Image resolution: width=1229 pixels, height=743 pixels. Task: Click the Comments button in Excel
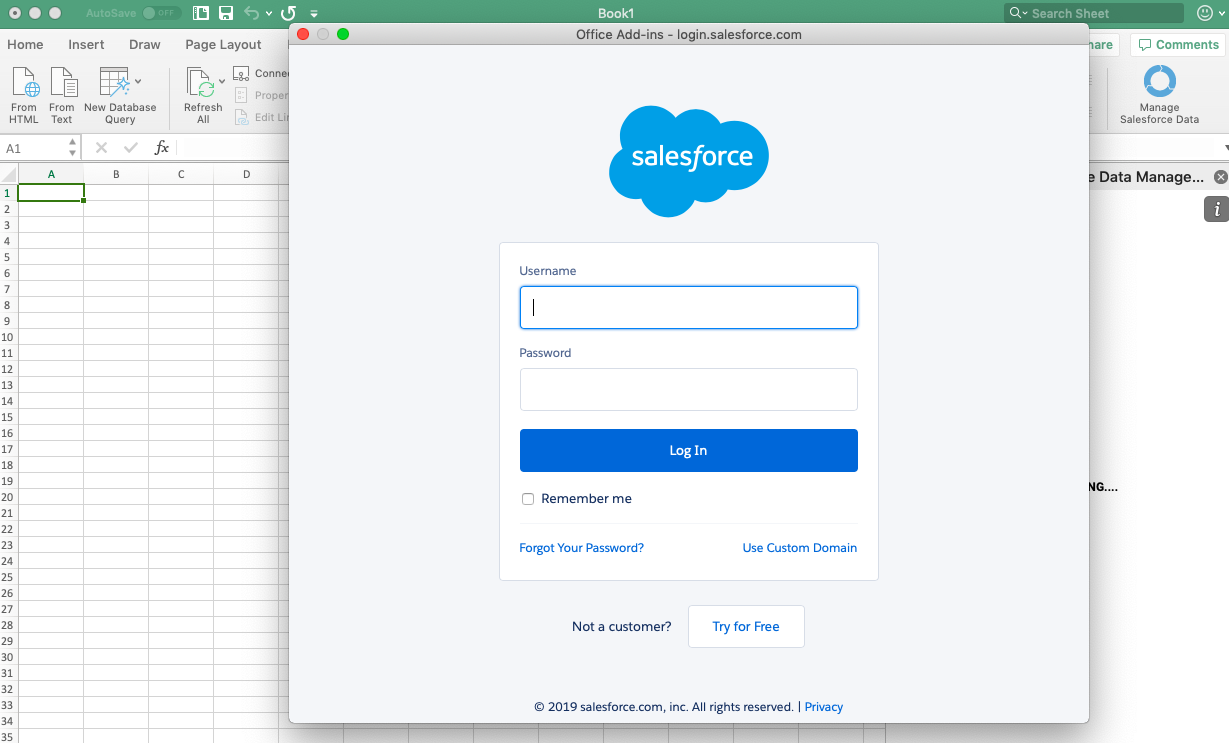[x=1176, y=45]
